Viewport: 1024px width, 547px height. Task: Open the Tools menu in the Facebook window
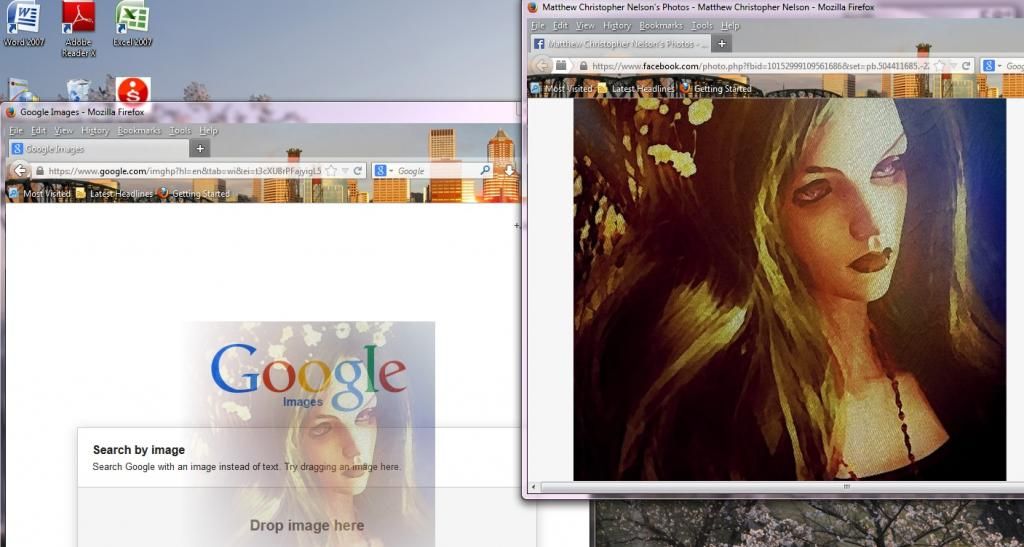[701, 25]
